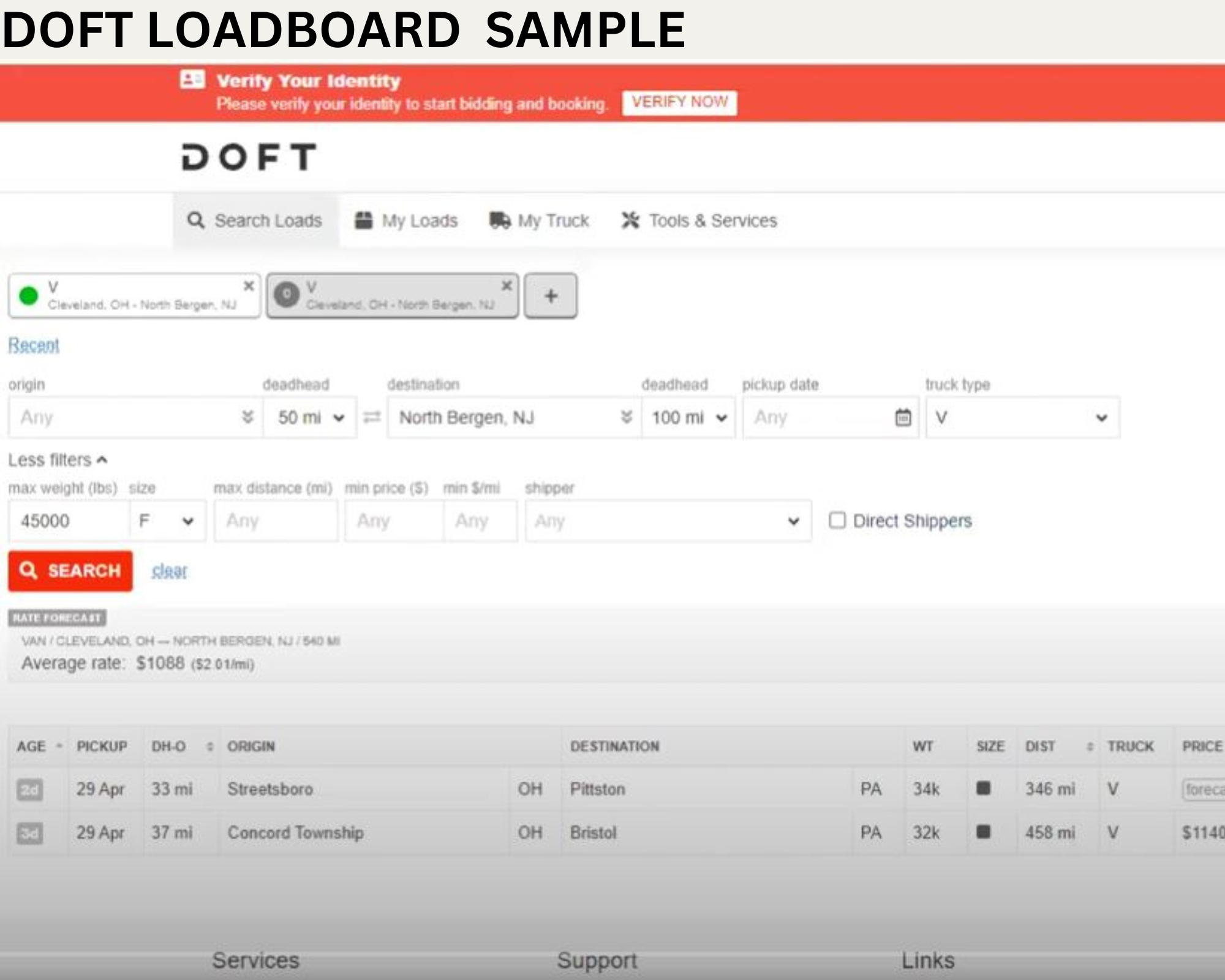Open the shipper Any dropdown
Viewport: 1225px width, 980px height.
668,521
